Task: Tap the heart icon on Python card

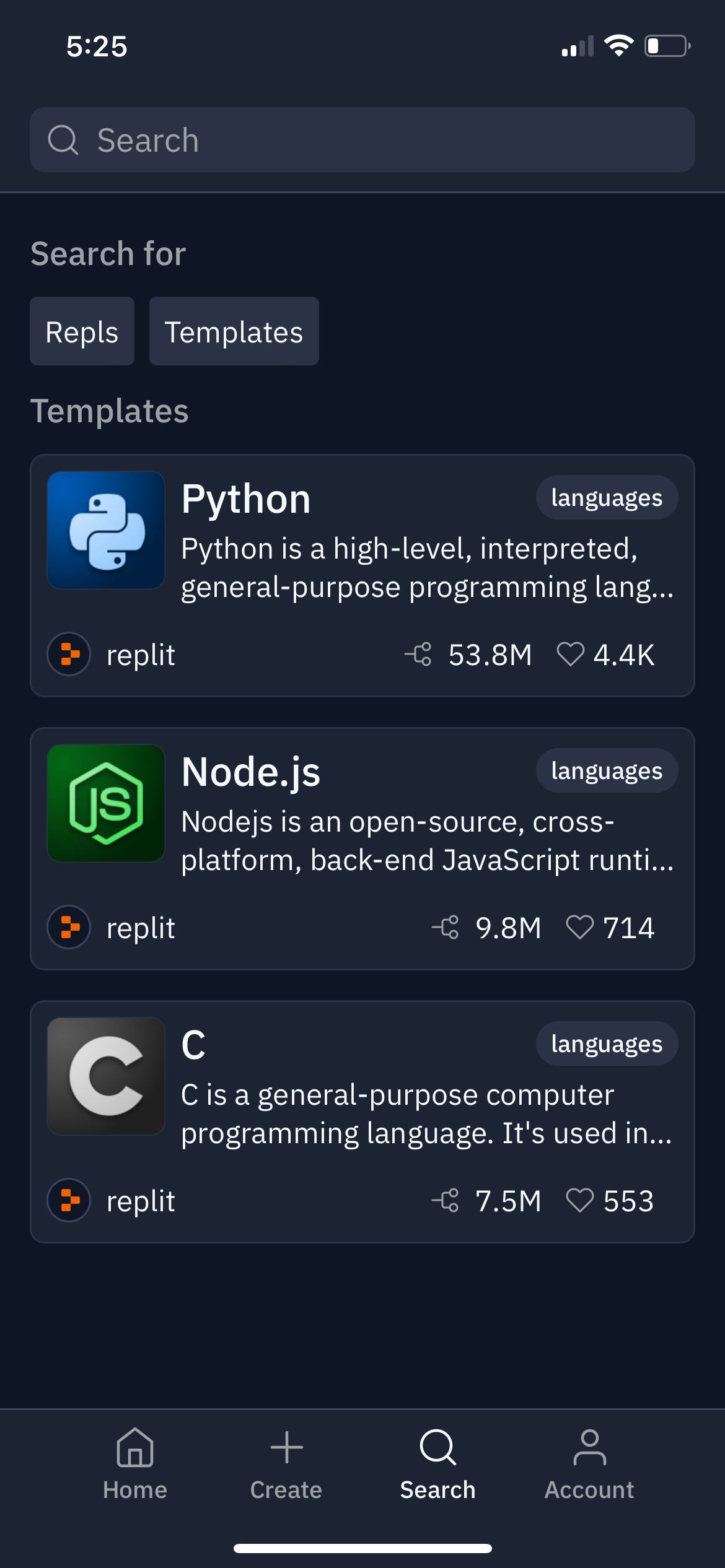Action: pos(570,655)
